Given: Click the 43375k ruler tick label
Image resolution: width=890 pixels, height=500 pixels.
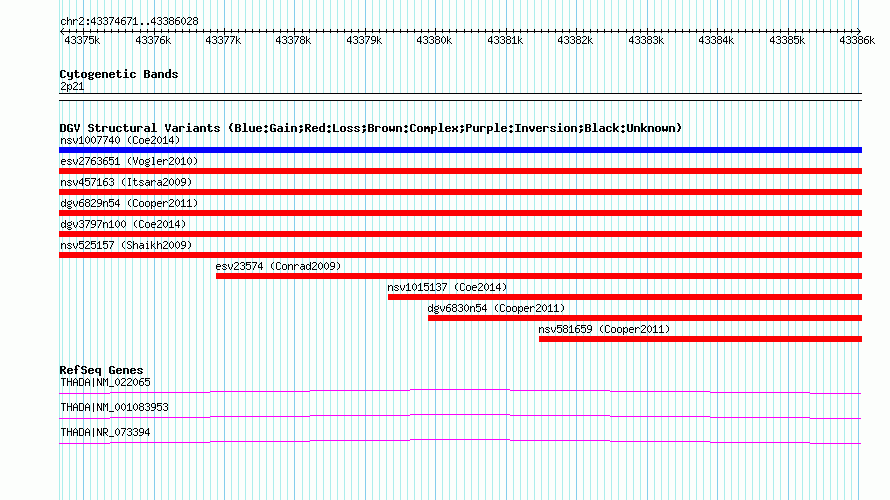Looking at the screenshot, I should [82, 40].
